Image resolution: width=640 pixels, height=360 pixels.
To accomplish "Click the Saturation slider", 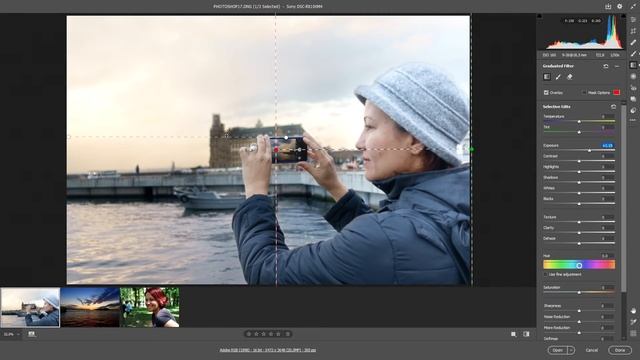I will (x=579, y=292).
